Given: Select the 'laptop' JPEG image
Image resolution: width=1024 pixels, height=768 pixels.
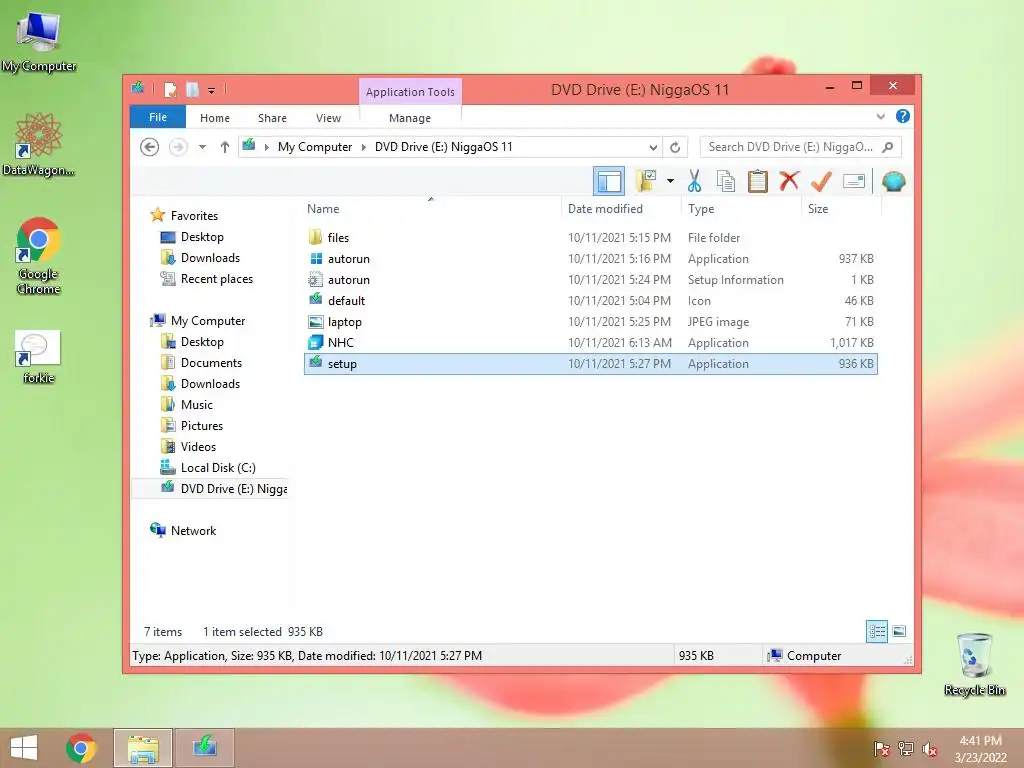Looking at the screenshot, I should [x=590, y=321].
